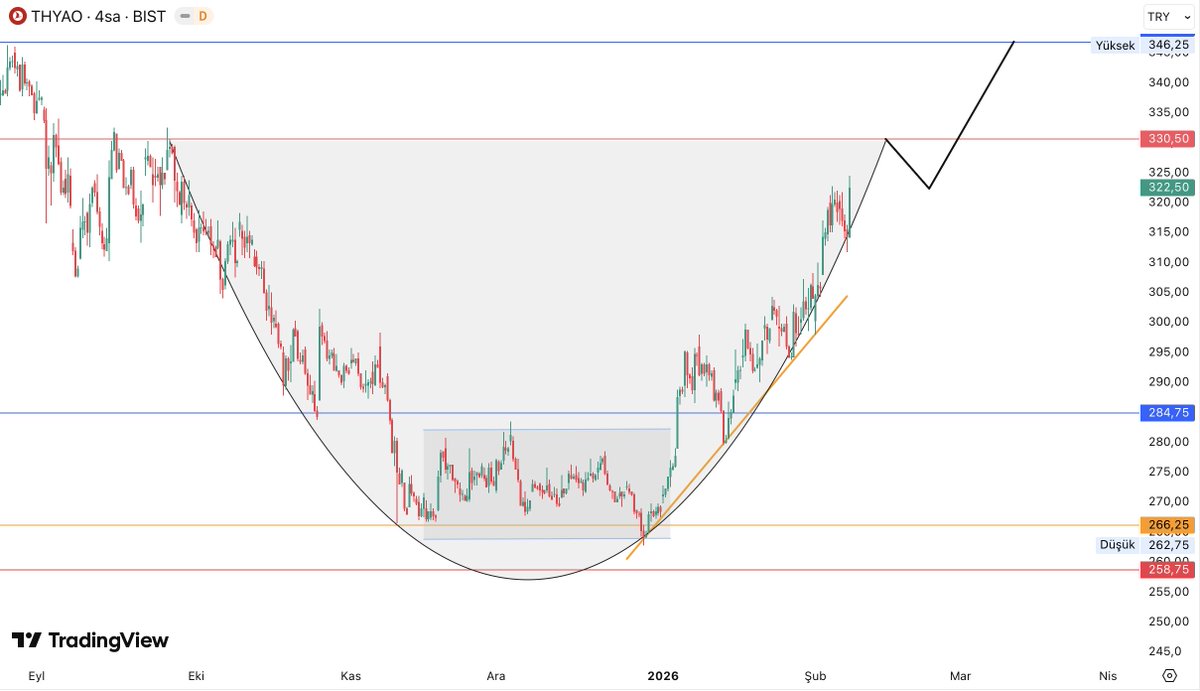The height and width of the screenshot is (691, 1200).
Task: Click the 290,00 price axis value
Action: click(1168, 382)
